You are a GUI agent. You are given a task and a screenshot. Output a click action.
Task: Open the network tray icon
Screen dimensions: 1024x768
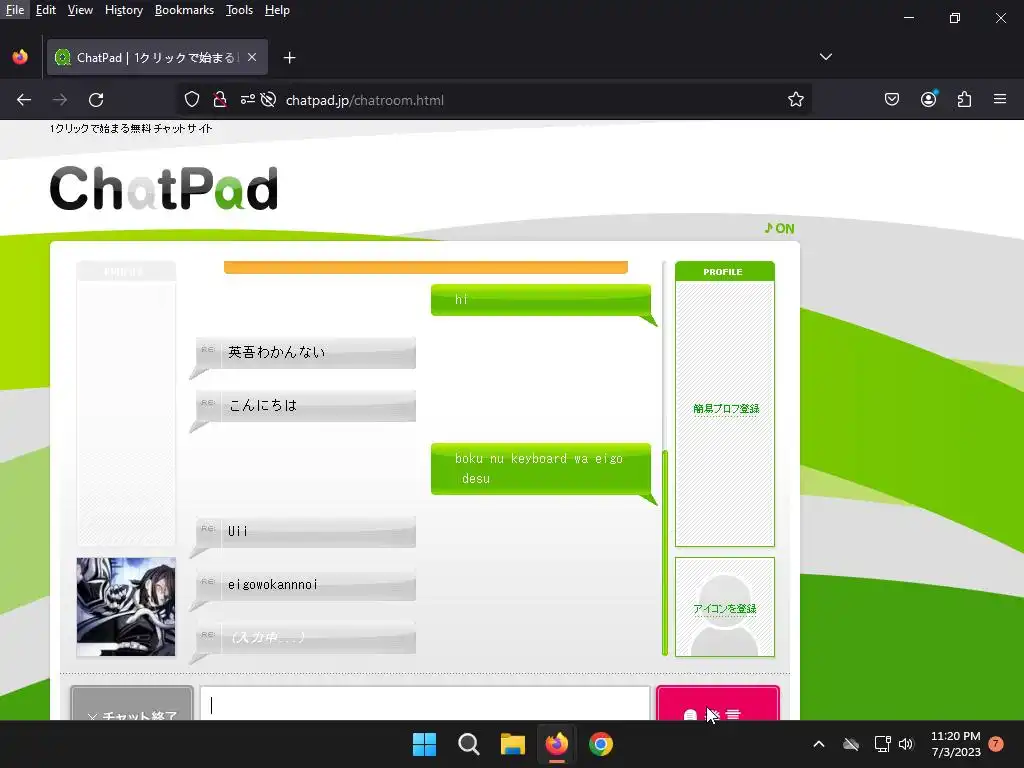click(882, 744)
